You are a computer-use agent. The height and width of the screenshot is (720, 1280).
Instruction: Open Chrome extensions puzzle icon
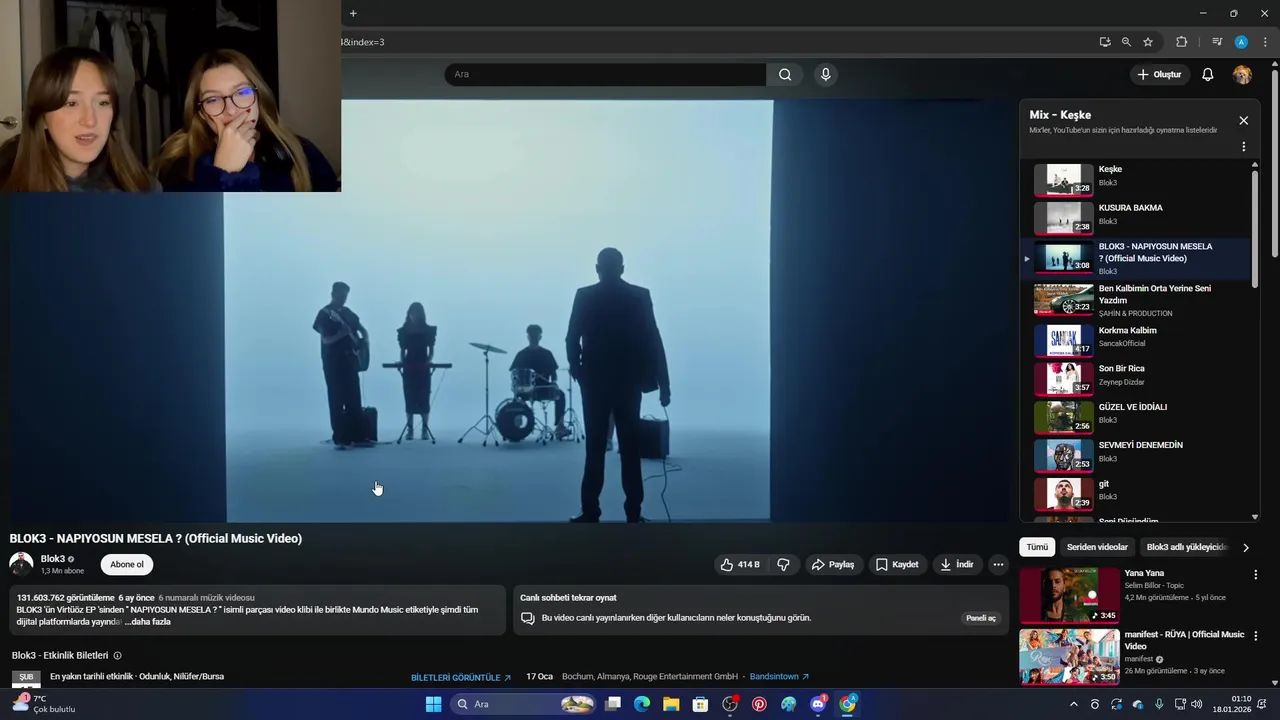pyautogui.click(x=1182, y=42)
